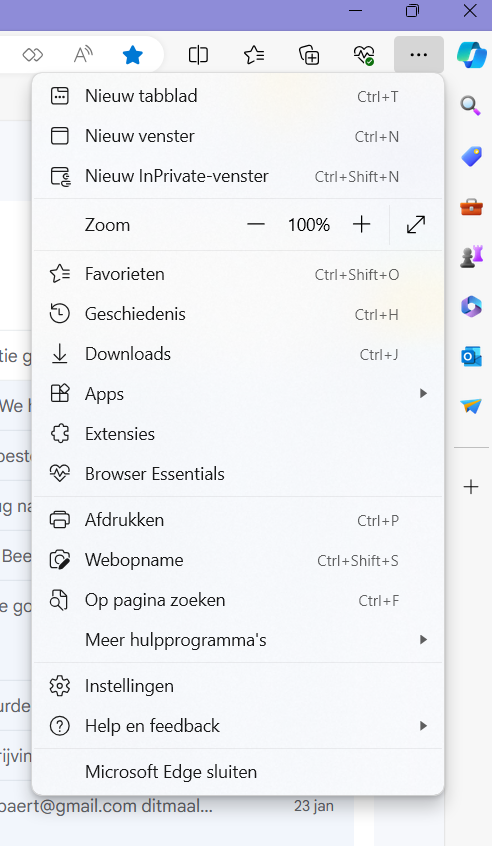Select Nieuw InPrivate-venster menu item
Screen dimensions: 492x846
(x=238, y=176)
